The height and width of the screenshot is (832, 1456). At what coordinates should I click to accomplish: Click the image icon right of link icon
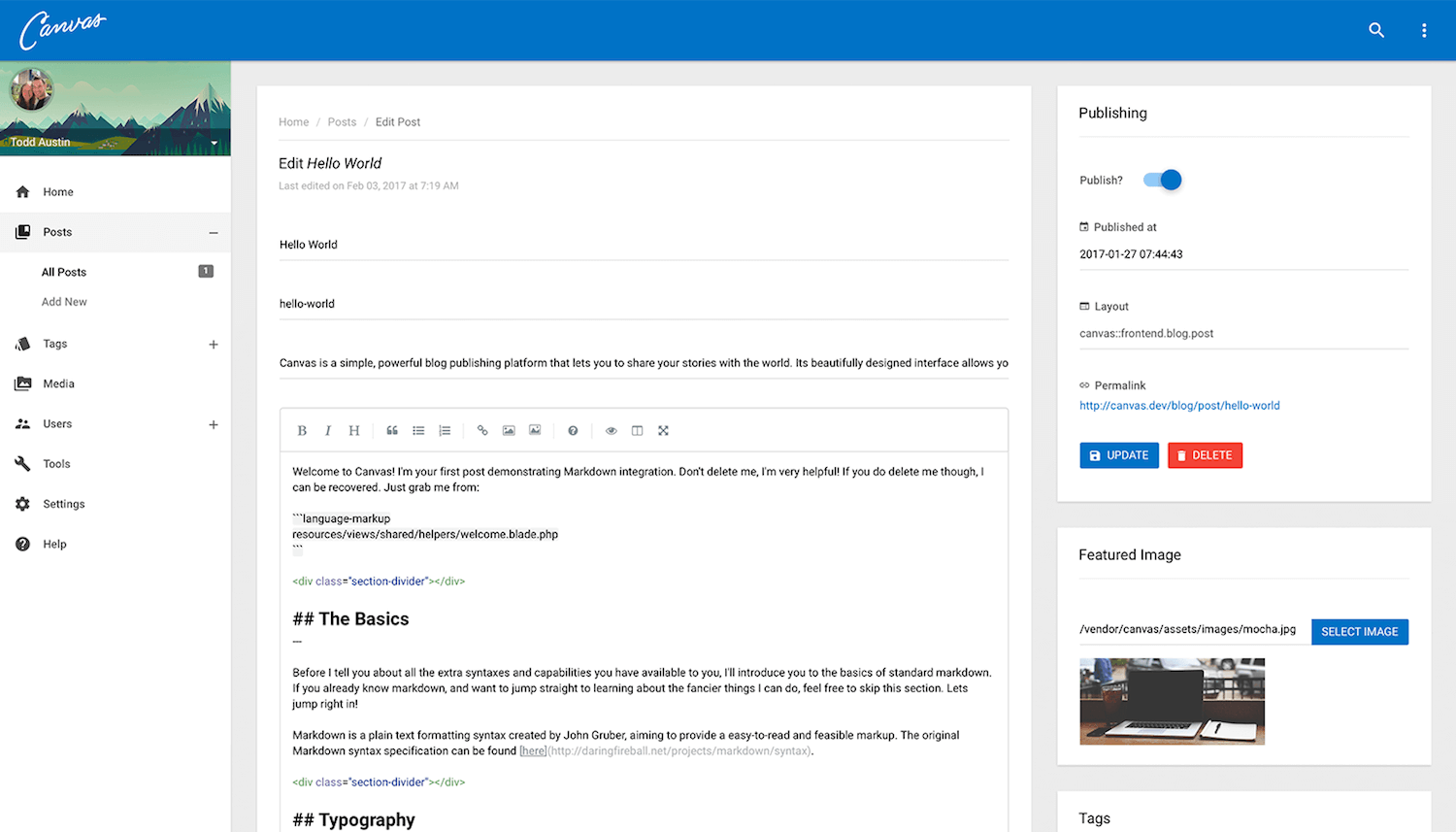[509, 430]
